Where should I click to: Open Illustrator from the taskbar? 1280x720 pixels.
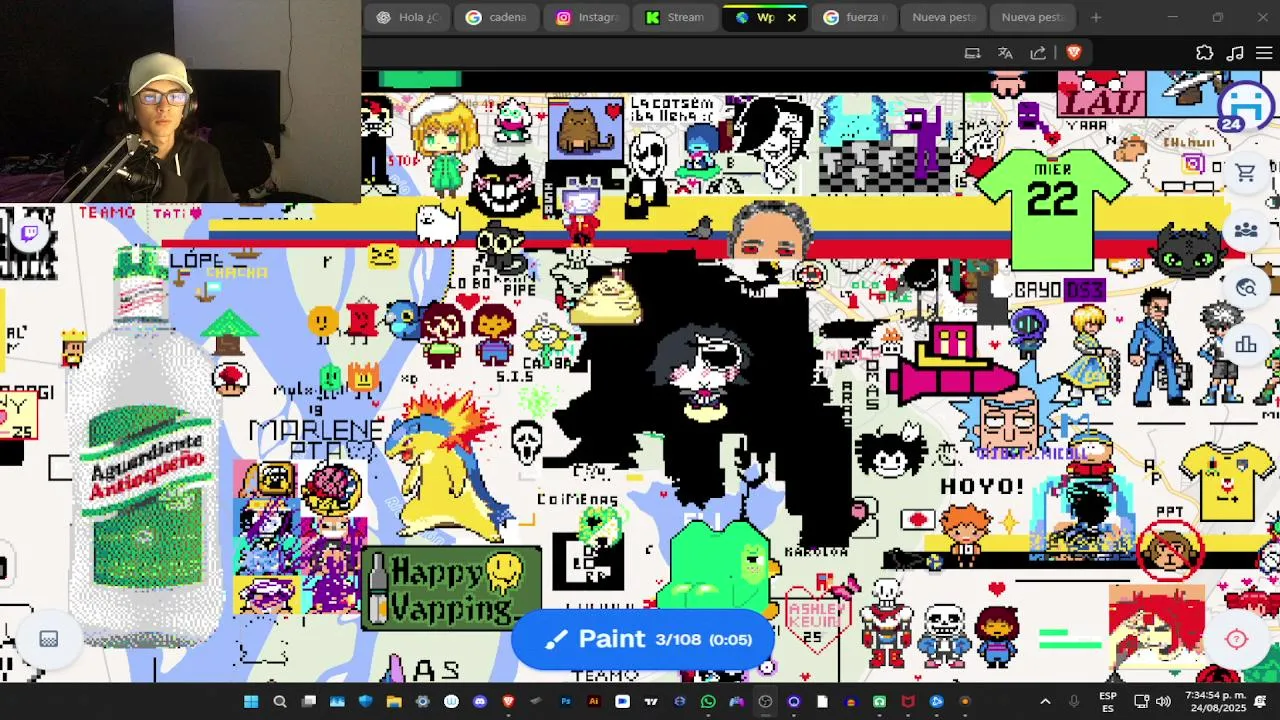point(594,701)
